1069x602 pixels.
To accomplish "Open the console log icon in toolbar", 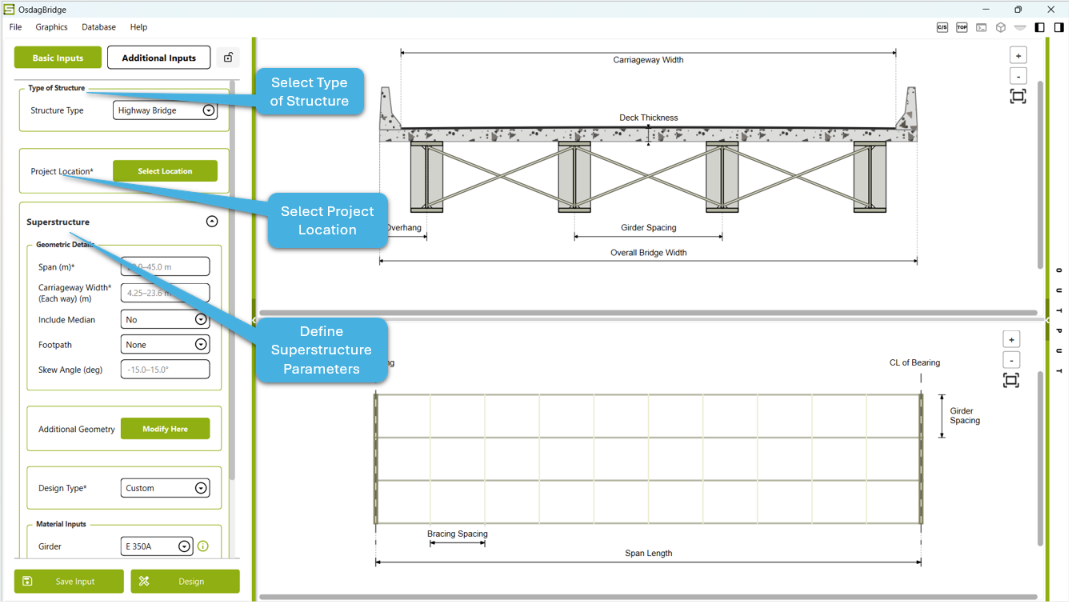I will [981, 27].
